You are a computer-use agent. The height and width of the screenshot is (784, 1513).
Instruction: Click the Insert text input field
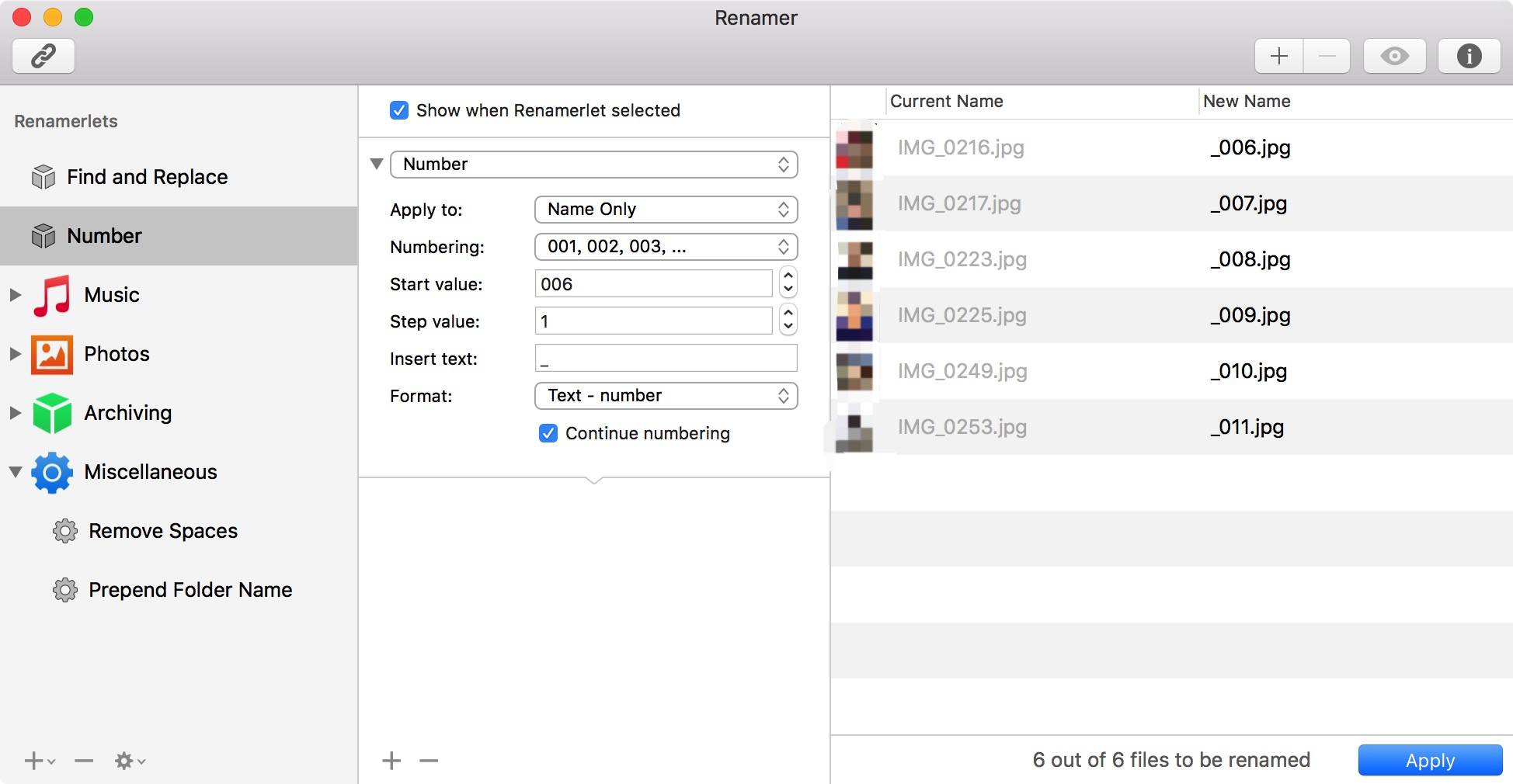tap(666, 359)
